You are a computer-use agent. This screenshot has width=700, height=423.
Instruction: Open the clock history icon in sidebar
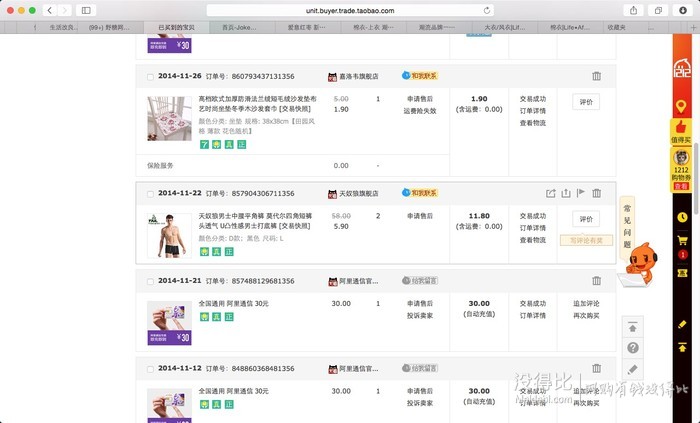click(x=682, y=217)
